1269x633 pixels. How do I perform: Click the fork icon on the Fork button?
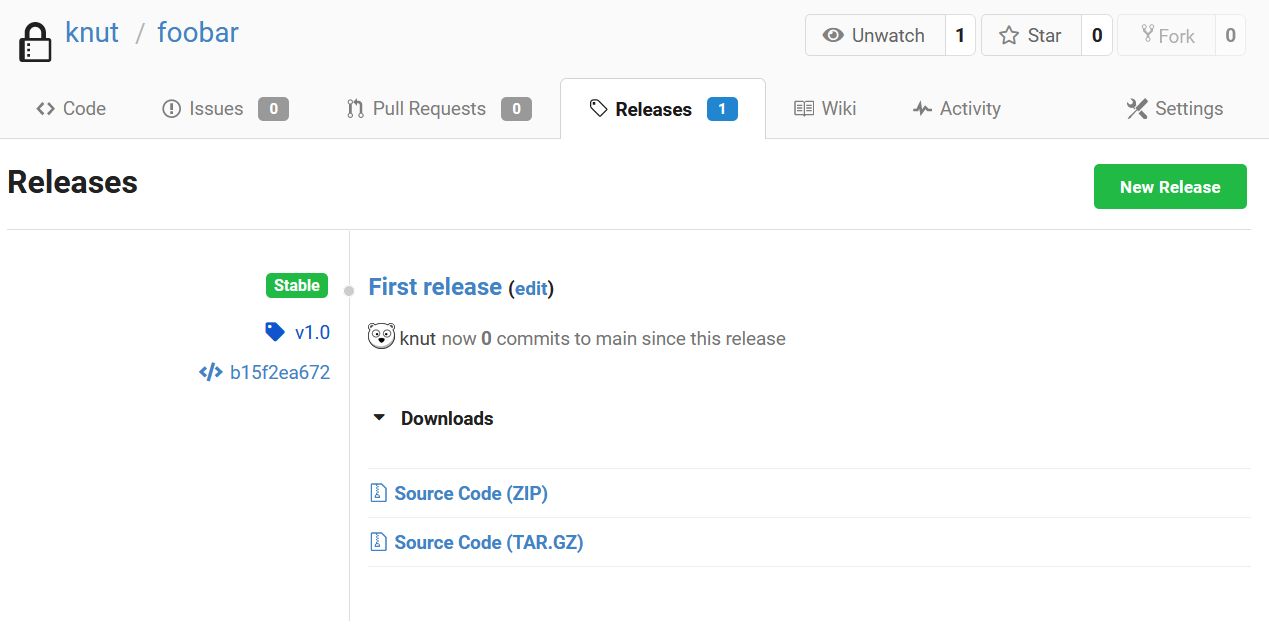pyautogui.click(x=1146, y=34)
